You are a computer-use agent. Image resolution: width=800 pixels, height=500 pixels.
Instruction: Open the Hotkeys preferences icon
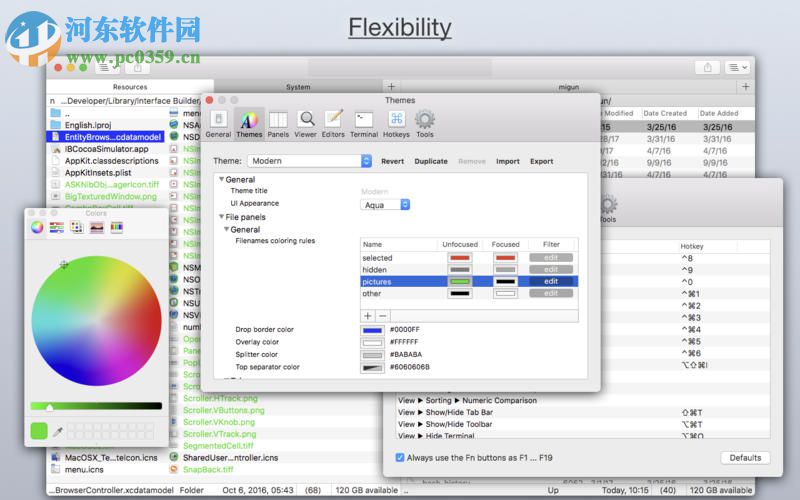pyautogui.click(x=396, y=124)
